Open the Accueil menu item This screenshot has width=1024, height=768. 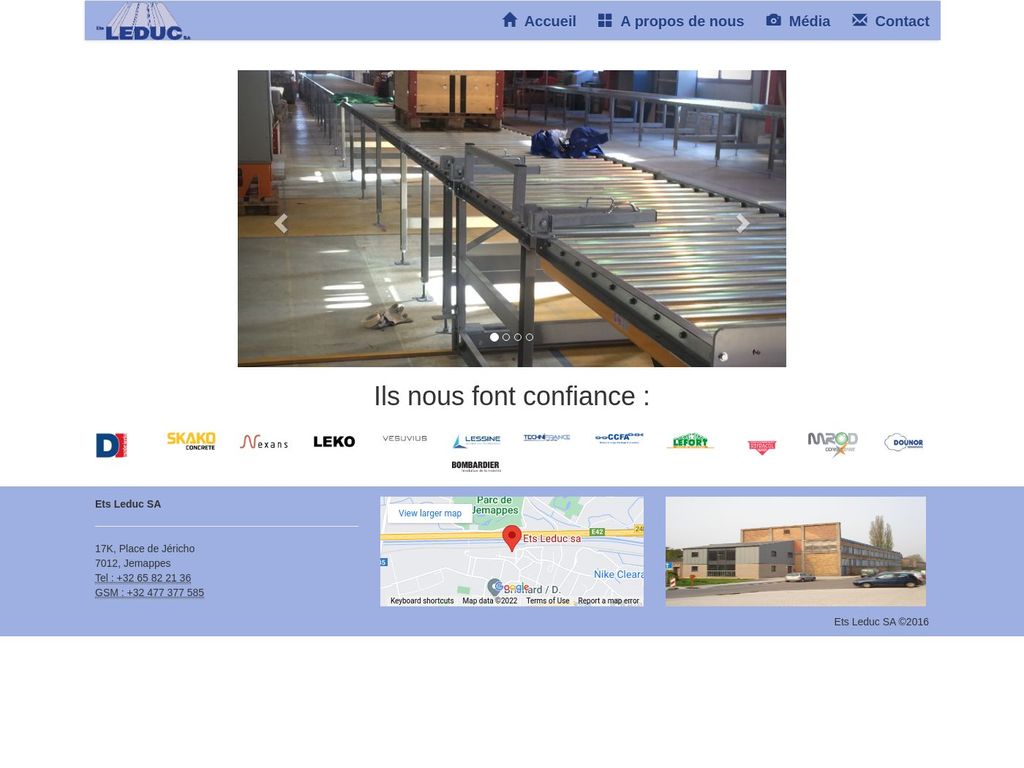(x=539, y=21)
